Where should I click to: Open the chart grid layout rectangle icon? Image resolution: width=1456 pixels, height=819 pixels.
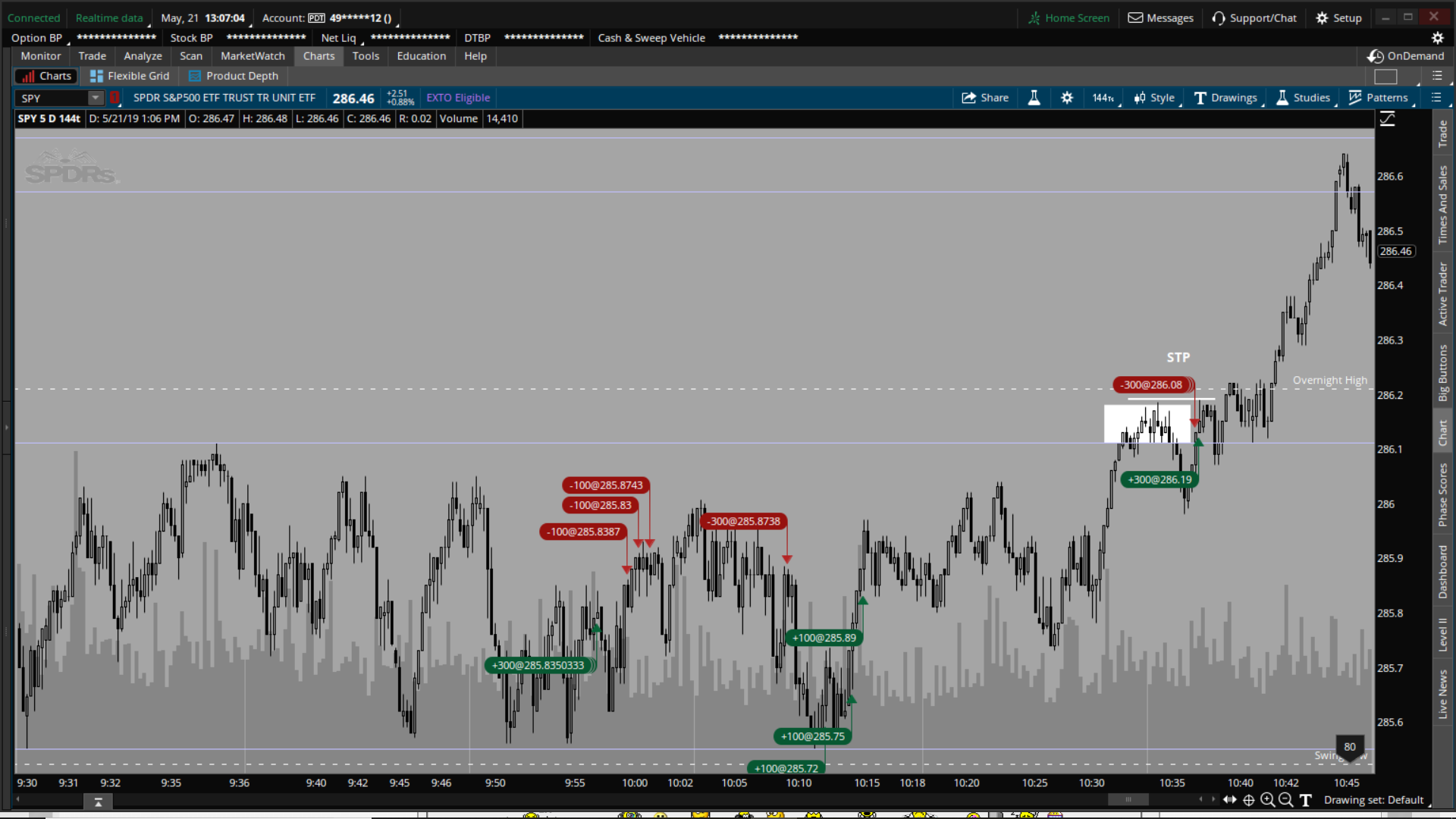click(x=1385, y=77)
